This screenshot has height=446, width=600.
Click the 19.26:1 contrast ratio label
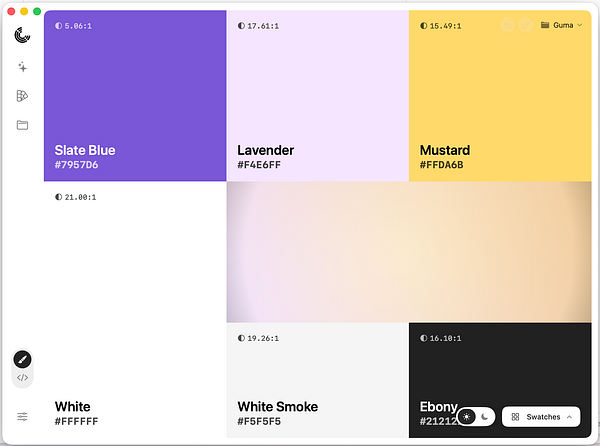tap(263, 338)
